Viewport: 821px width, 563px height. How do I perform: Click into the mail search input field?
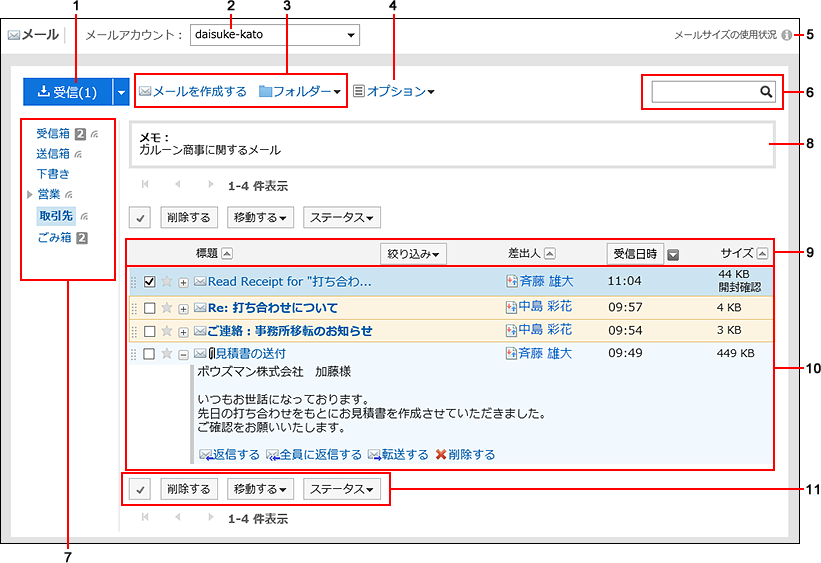705,92
